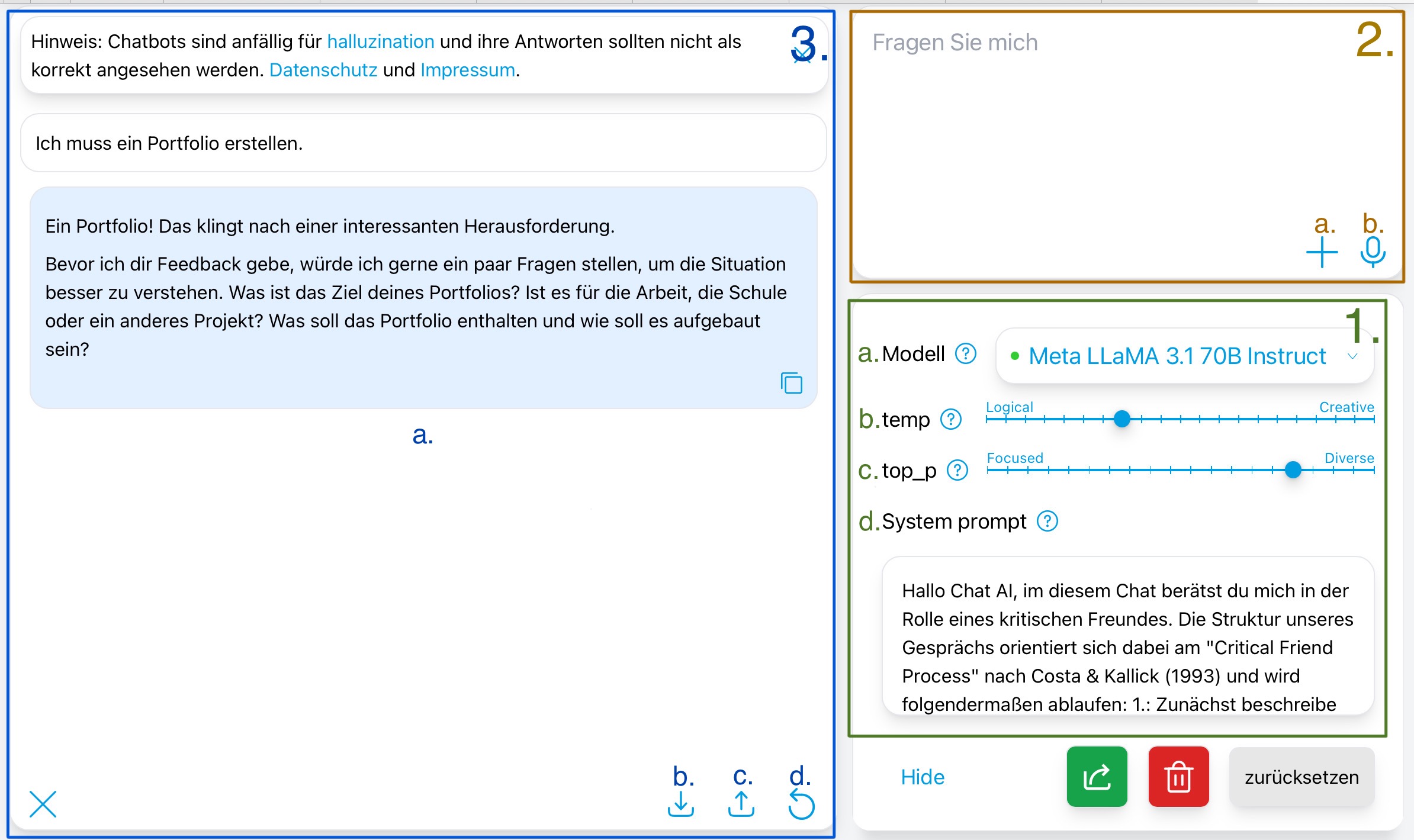Open the halluzination link
The width and height of the screenshot is (1414, 840).
coord(380,41)
